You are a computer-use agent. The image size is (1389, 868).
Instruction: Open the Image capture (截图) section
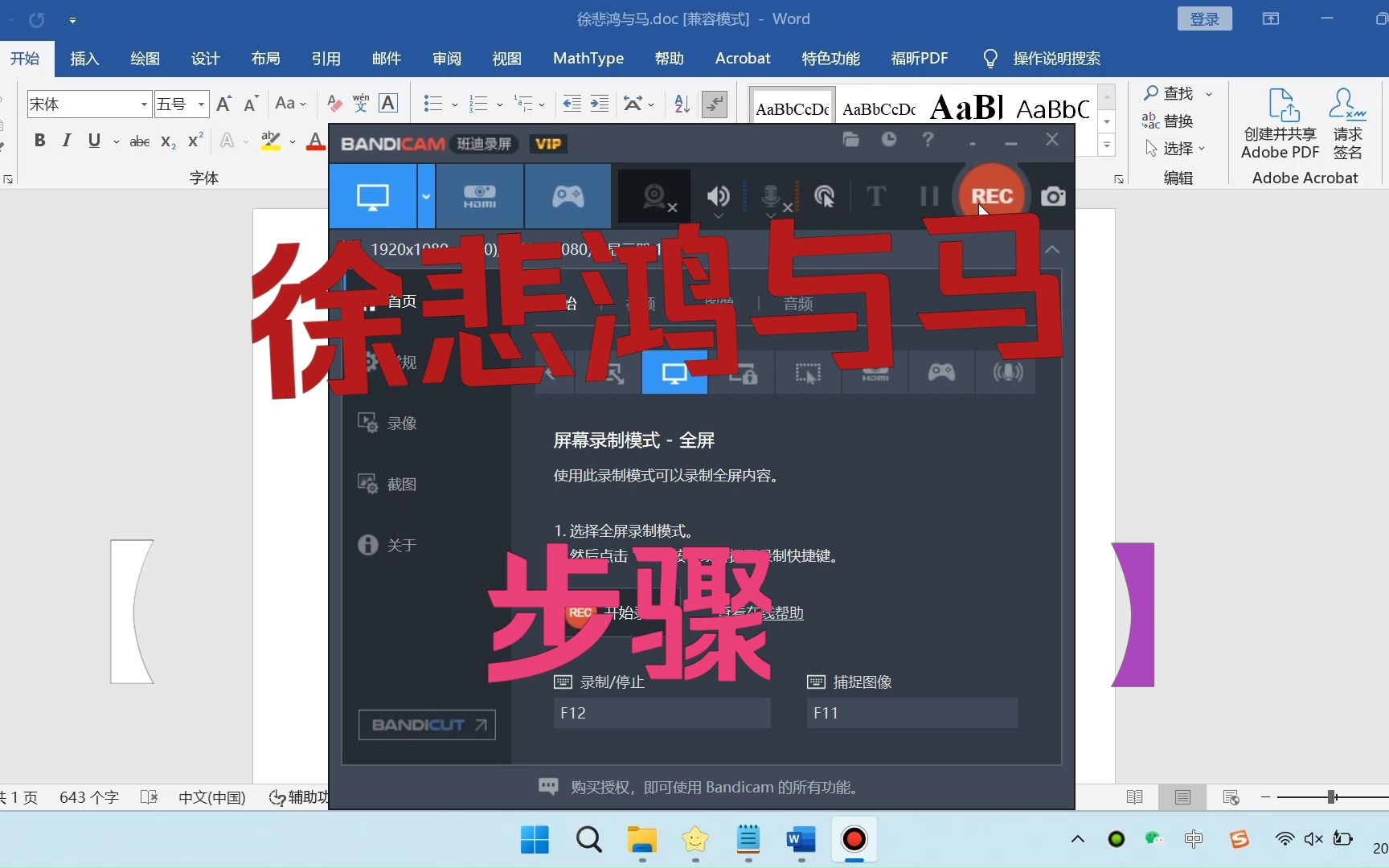click(x=387, y=485)
